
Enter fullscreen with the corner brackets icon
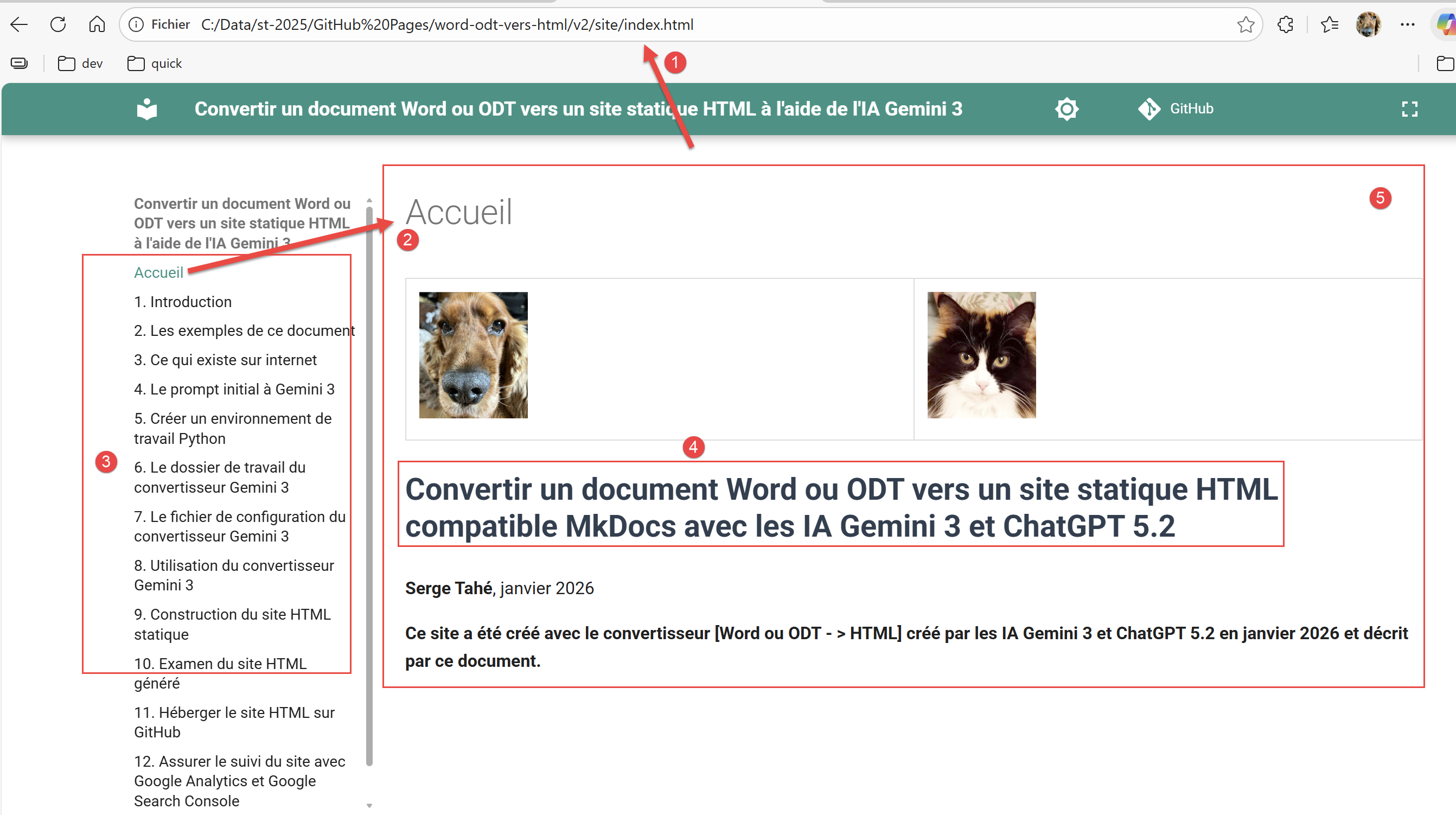(1410, 109)
